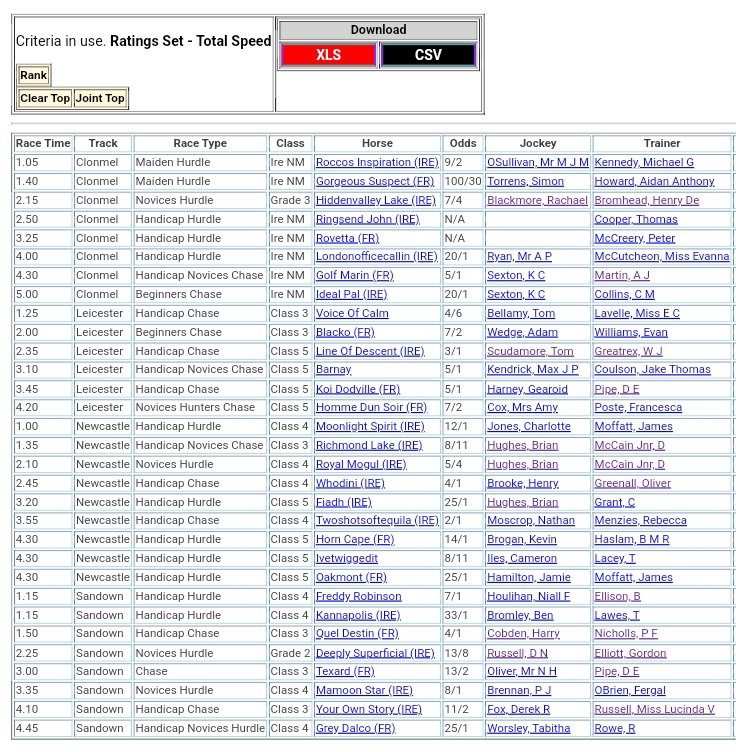736x752 pixels.
Task: View jockey Jones, Charlotte
Action: click(x=529, y=426)
